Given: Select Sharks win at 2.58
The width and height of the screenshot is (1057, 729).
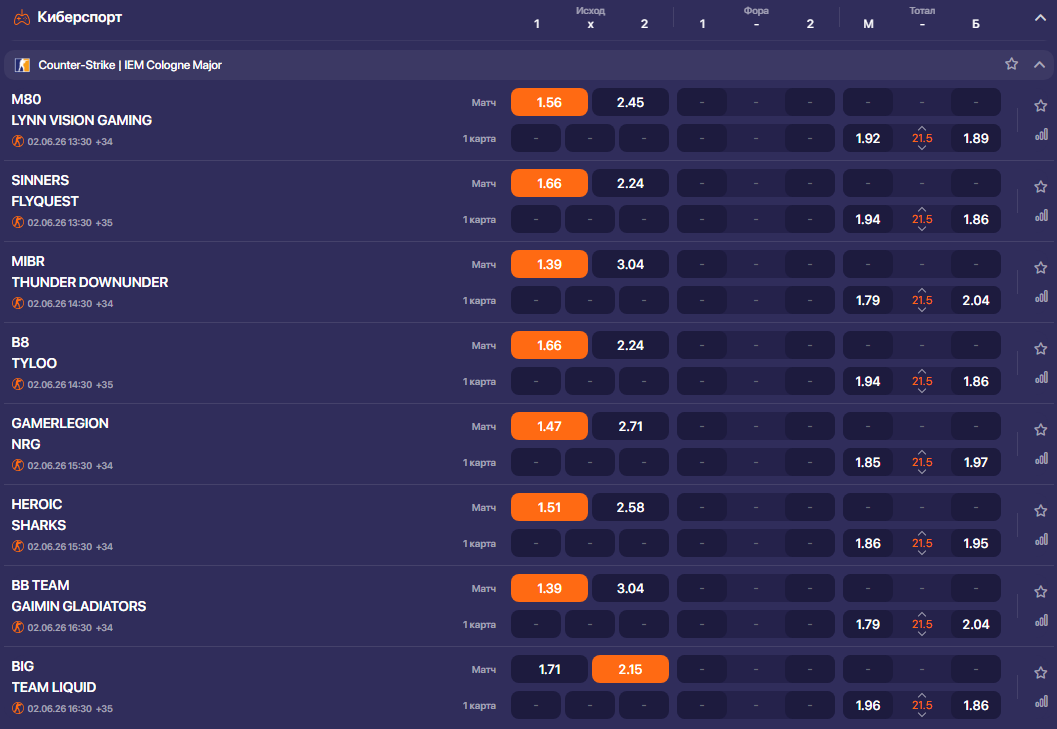Looking at the screenshot, I should [x=630, y=507].
